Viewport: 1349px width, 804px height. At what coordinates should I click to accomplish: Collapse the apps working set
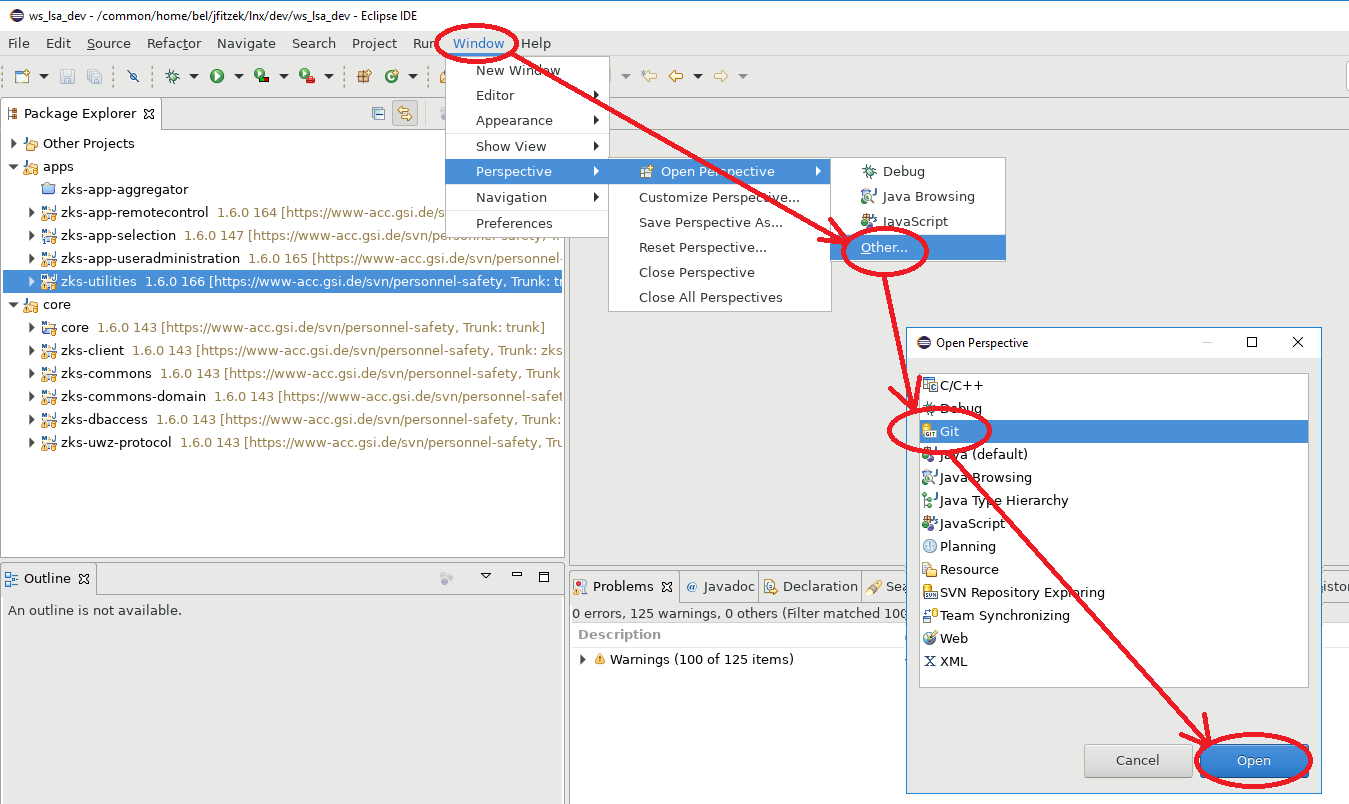tap(14, 167)
